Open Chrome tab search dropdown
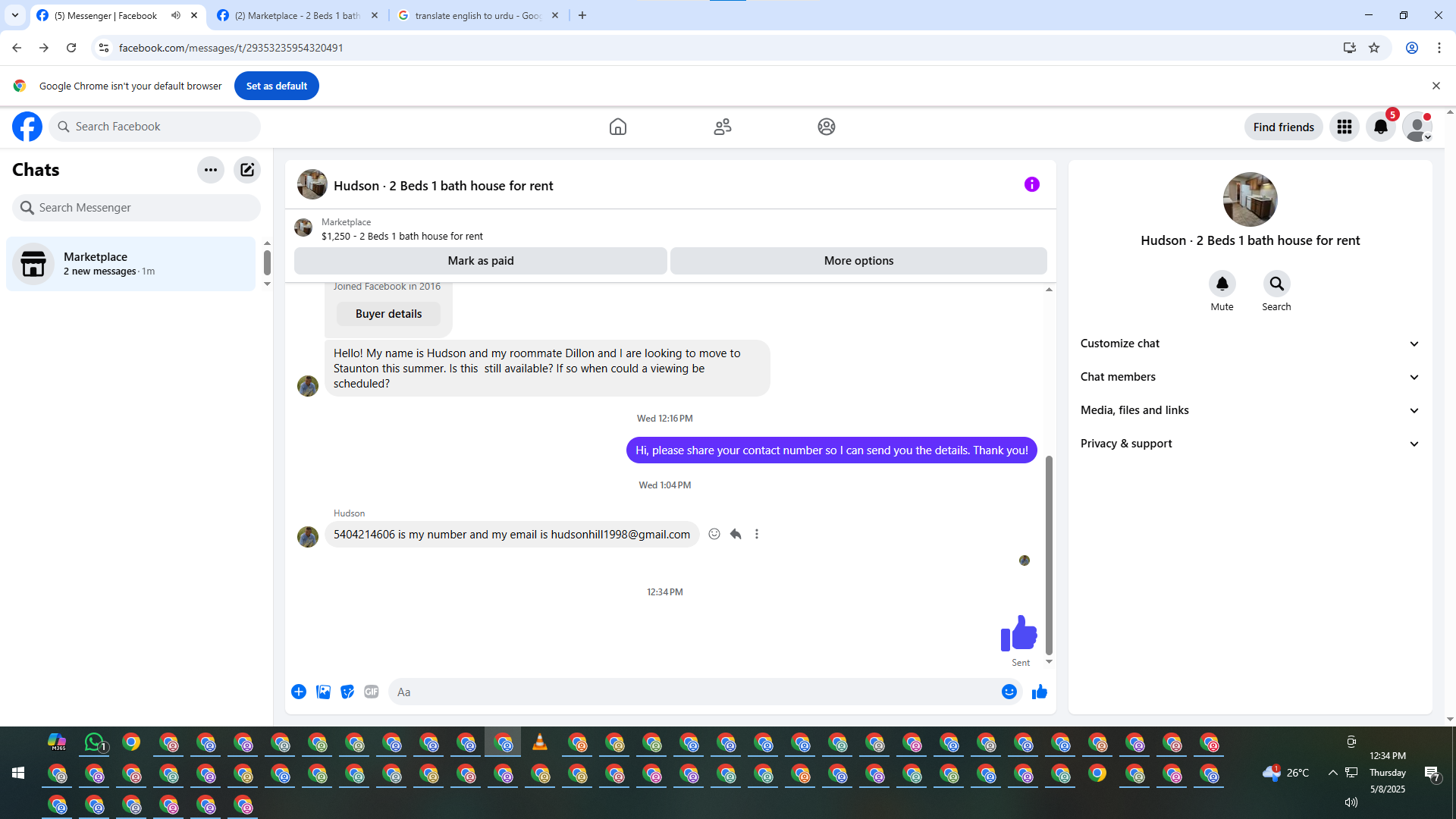The height and width of the screenshot is (819, 1456). click(14, 15)
